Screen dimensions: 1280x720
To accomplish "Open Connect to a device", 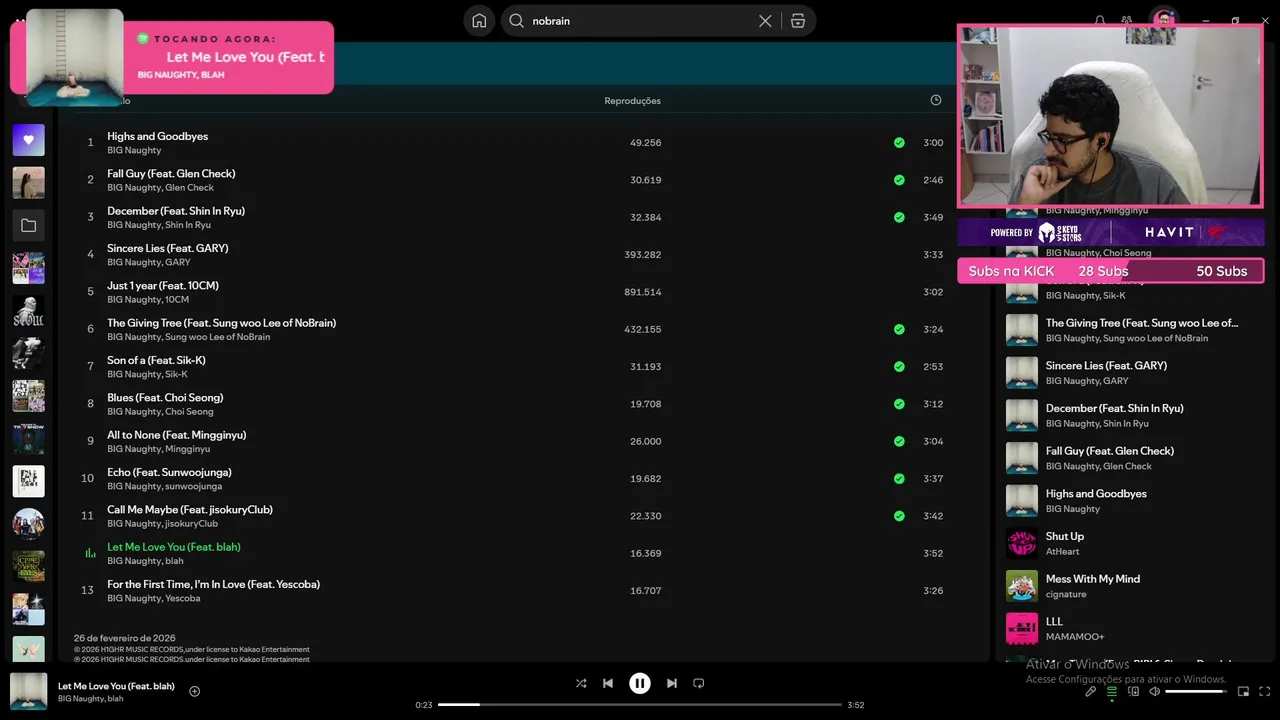I will [1133, 691].
